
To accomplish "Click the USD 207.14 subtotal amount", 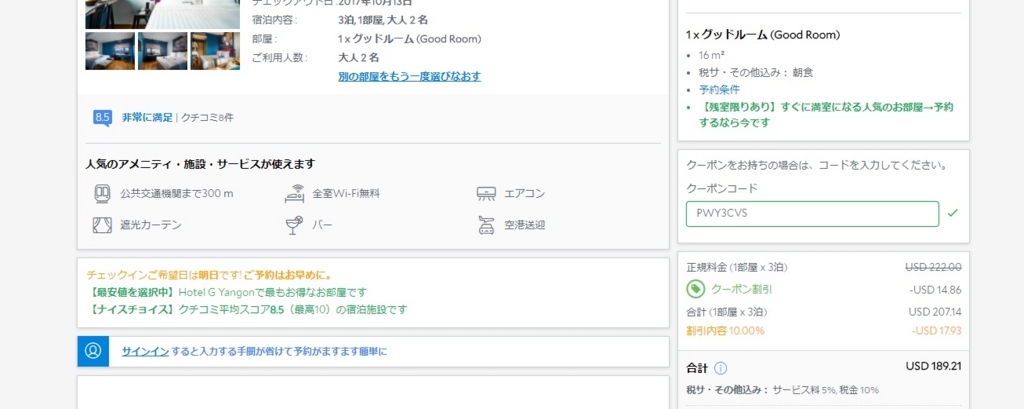I will click(x=935, y=312).
